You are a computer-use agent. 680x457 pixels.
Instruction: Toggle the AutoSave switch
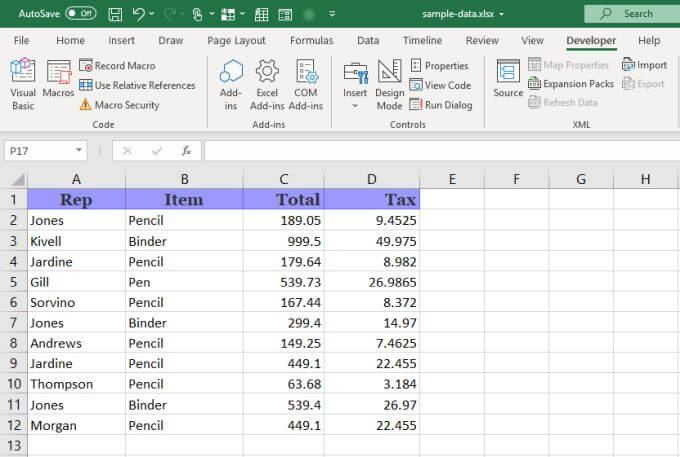pos(80,14)
